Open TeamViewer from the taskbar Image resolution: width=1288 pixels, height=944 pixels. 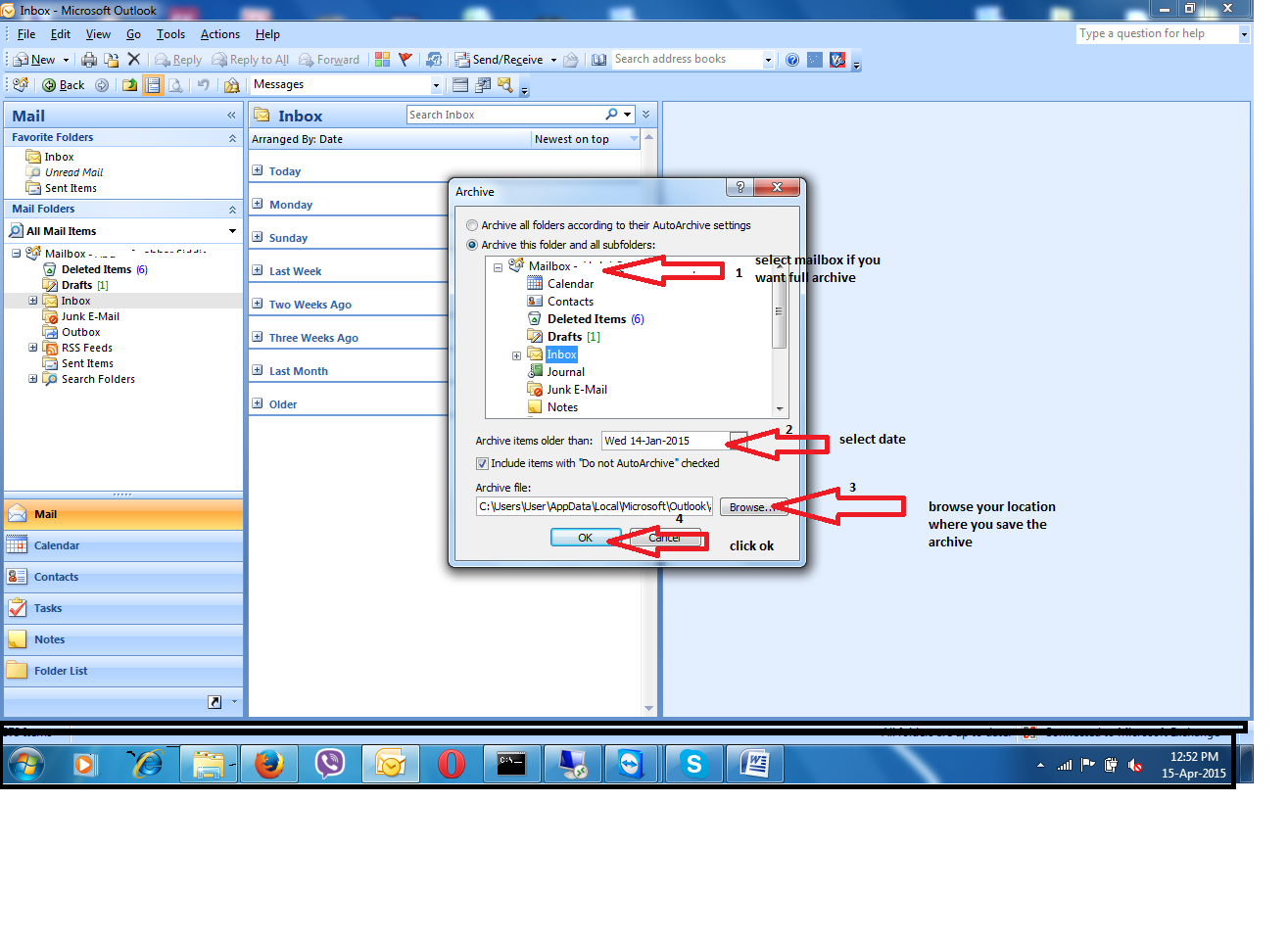tap(632, 764)
